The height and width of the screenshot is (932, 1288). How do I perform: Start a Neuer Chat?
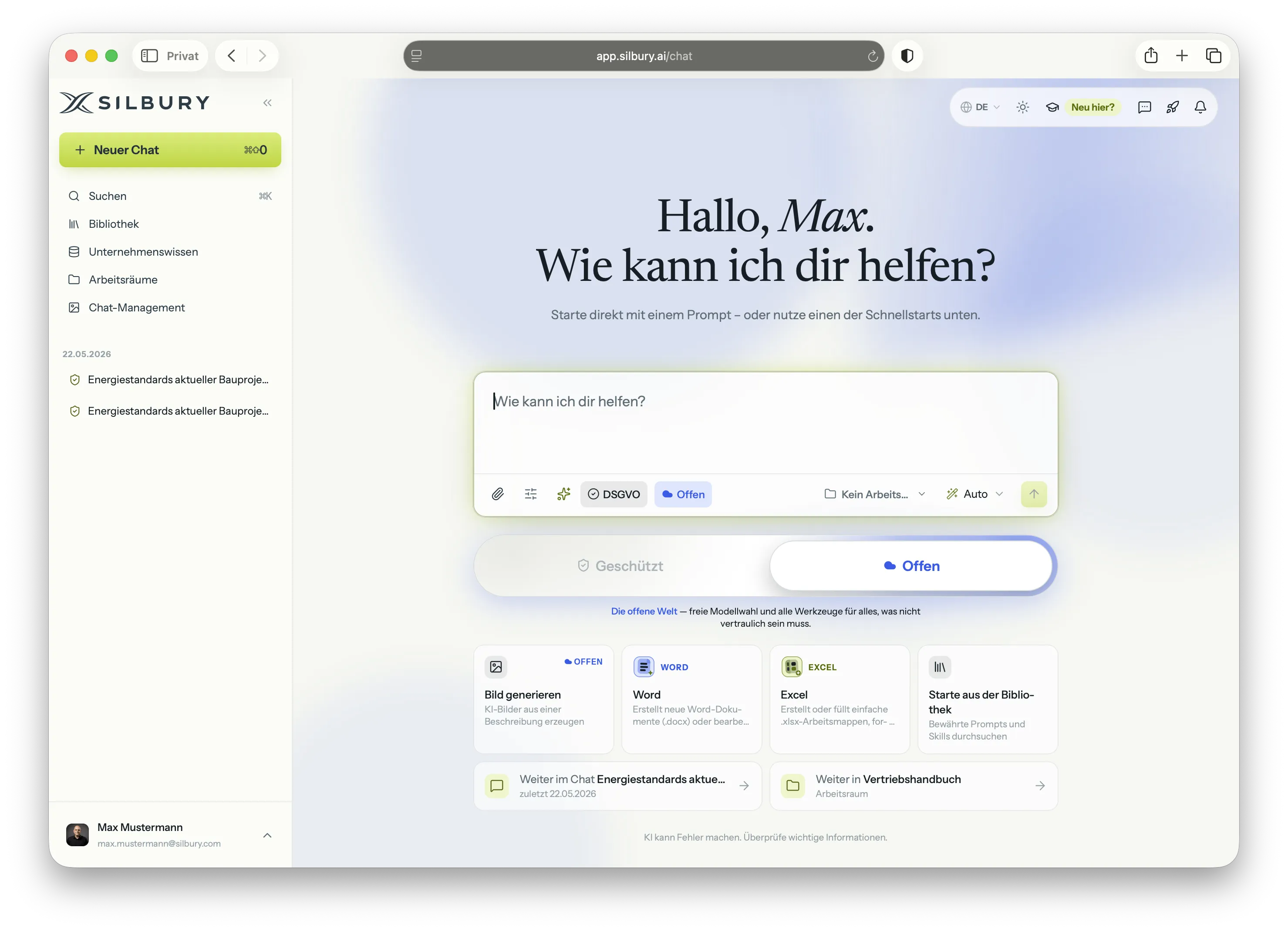point(170,150)
